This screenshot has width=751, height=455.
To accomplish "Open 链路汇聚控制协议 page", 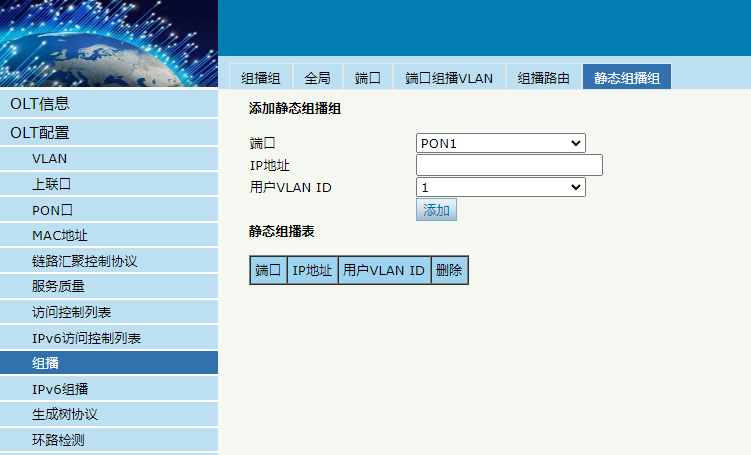I will click(109, 261).
